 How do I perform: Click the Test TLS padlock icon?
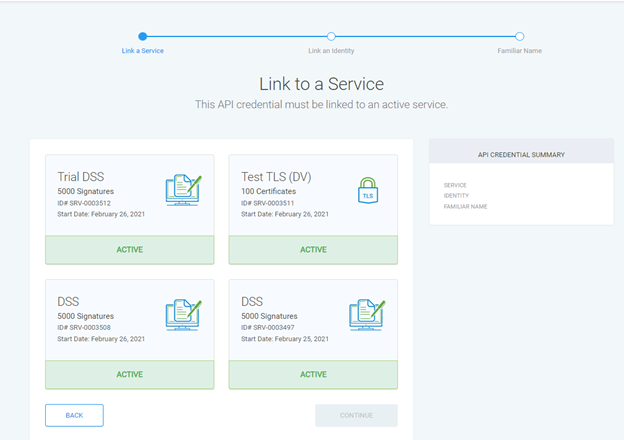(368, 190)
